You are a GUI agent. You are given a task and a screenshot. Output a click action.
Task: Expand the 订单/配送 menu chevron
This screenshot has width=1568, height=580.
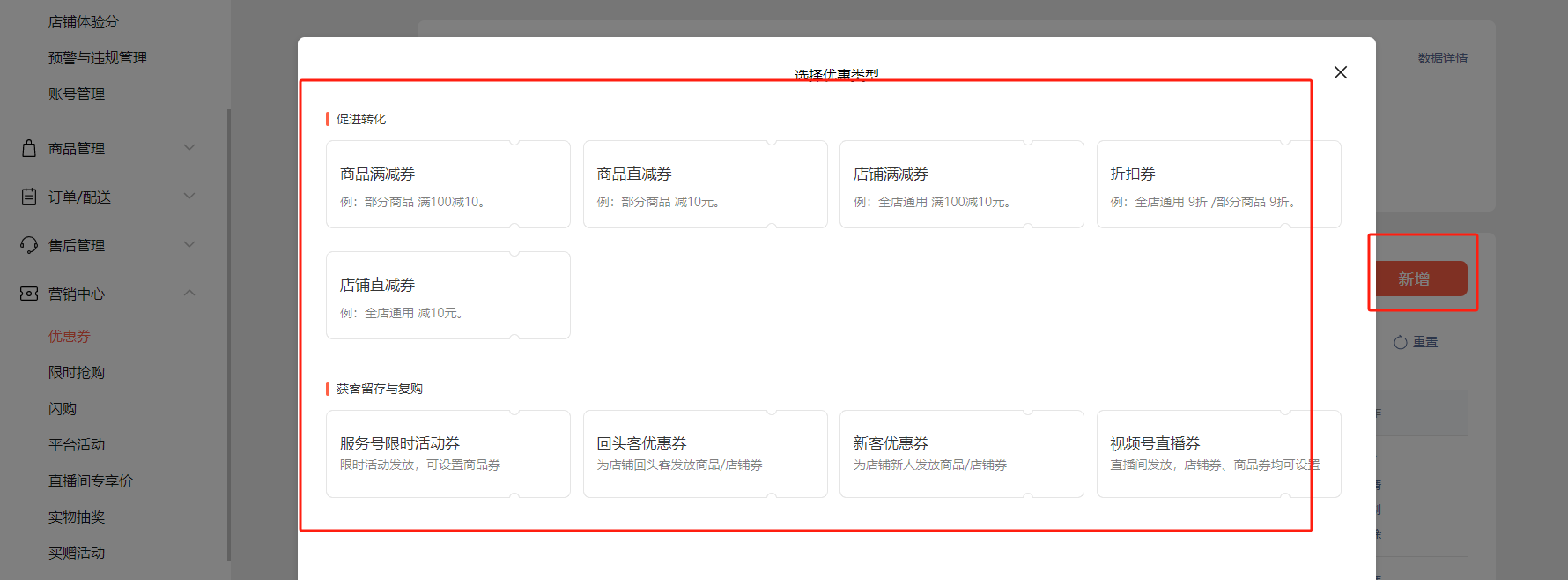189,196
